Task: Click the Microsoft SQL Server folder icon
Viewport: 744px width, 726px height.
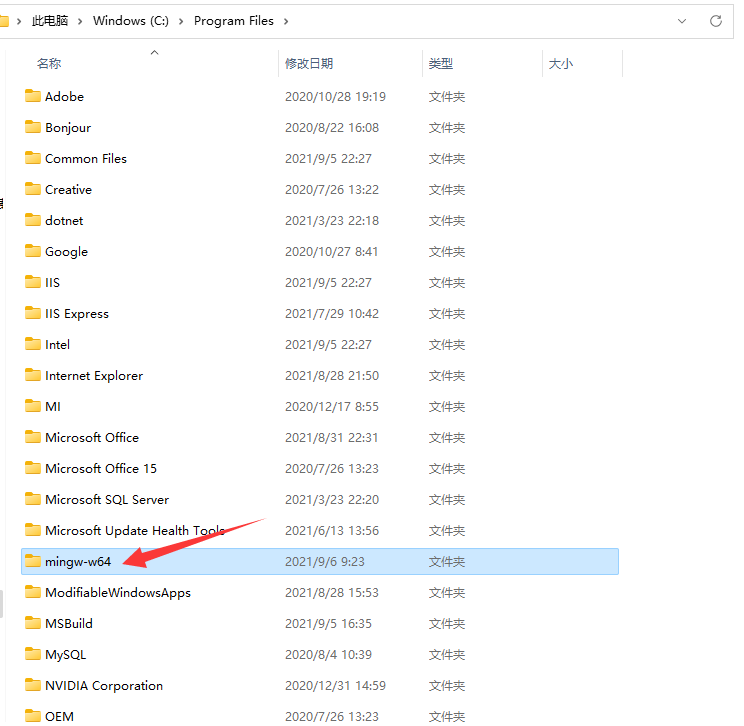Action: [33, 499]
